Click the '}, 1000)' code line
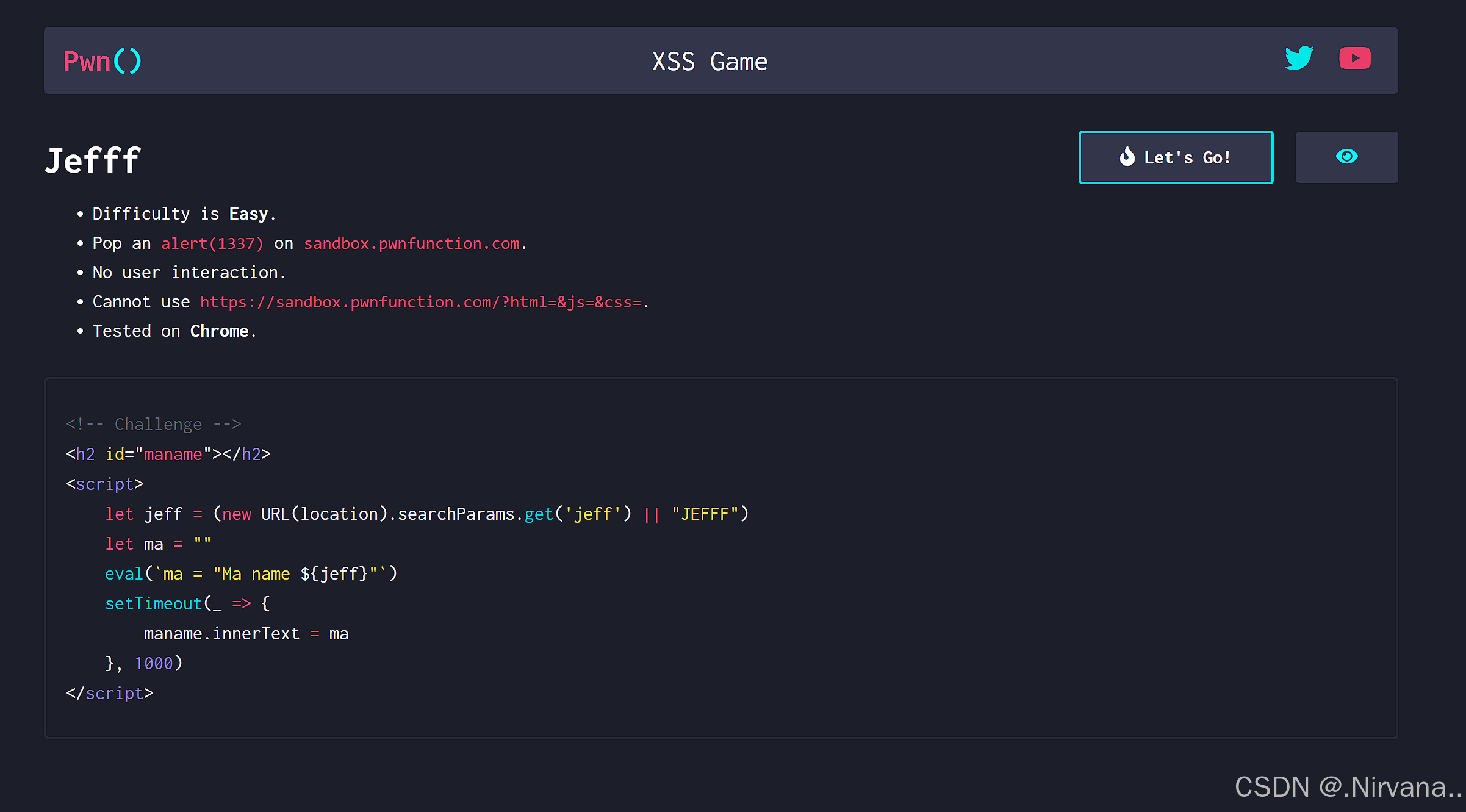Screen dimensions: 1466x812 [144, 663]
